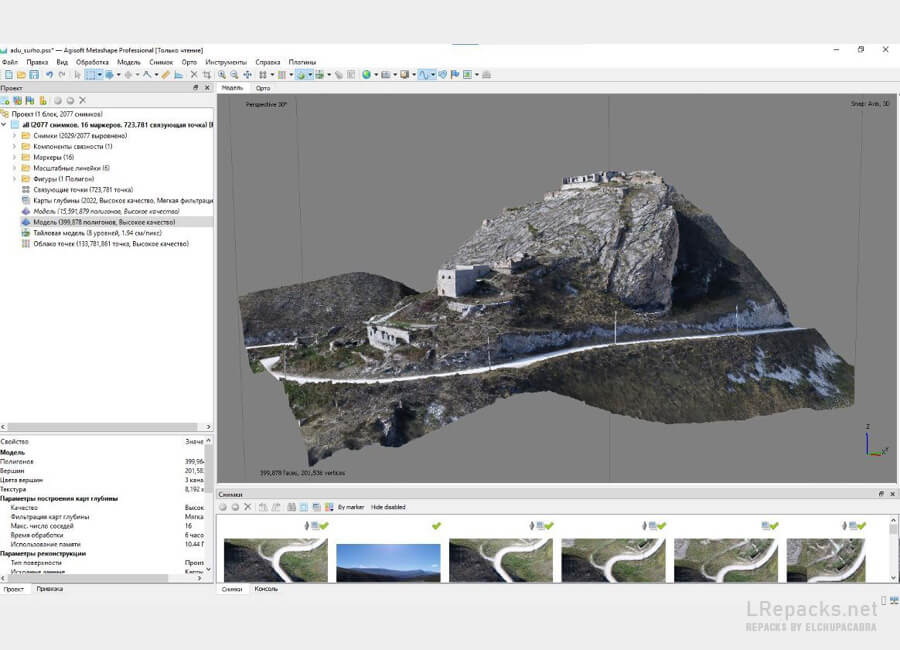Image resolution: width=900 pixels, height=650 pixels.
Task: Click the Open project folder icon
Action: [x=21, y=75]
